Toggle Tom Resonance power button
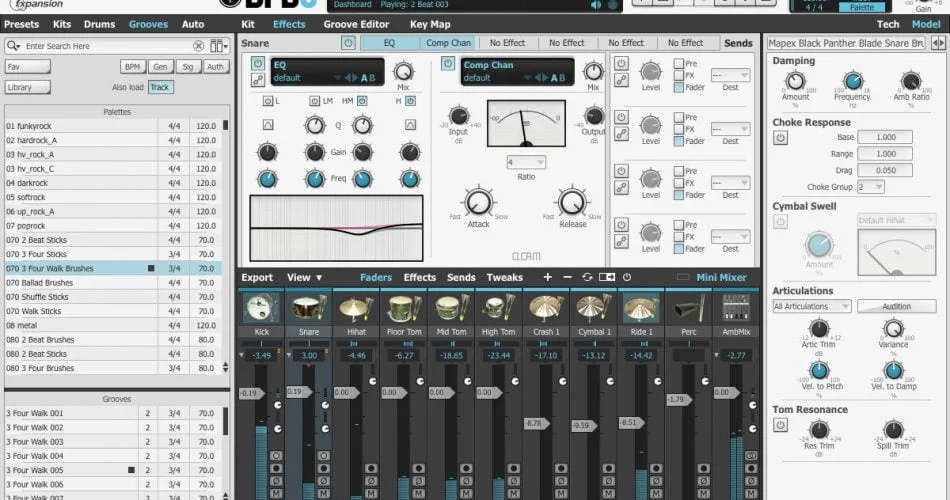 click(780, 425)
